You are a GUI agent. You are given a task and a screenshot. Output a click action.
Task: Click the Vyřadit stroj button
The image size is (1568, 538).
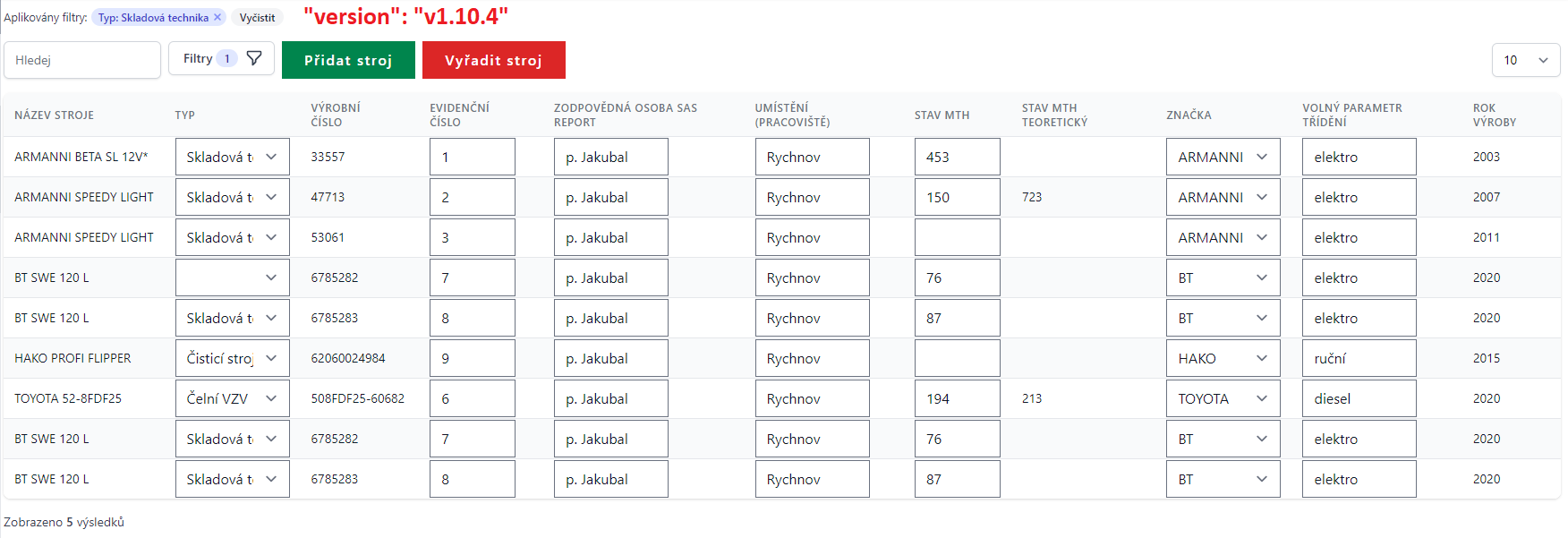(x=493, y=60)
